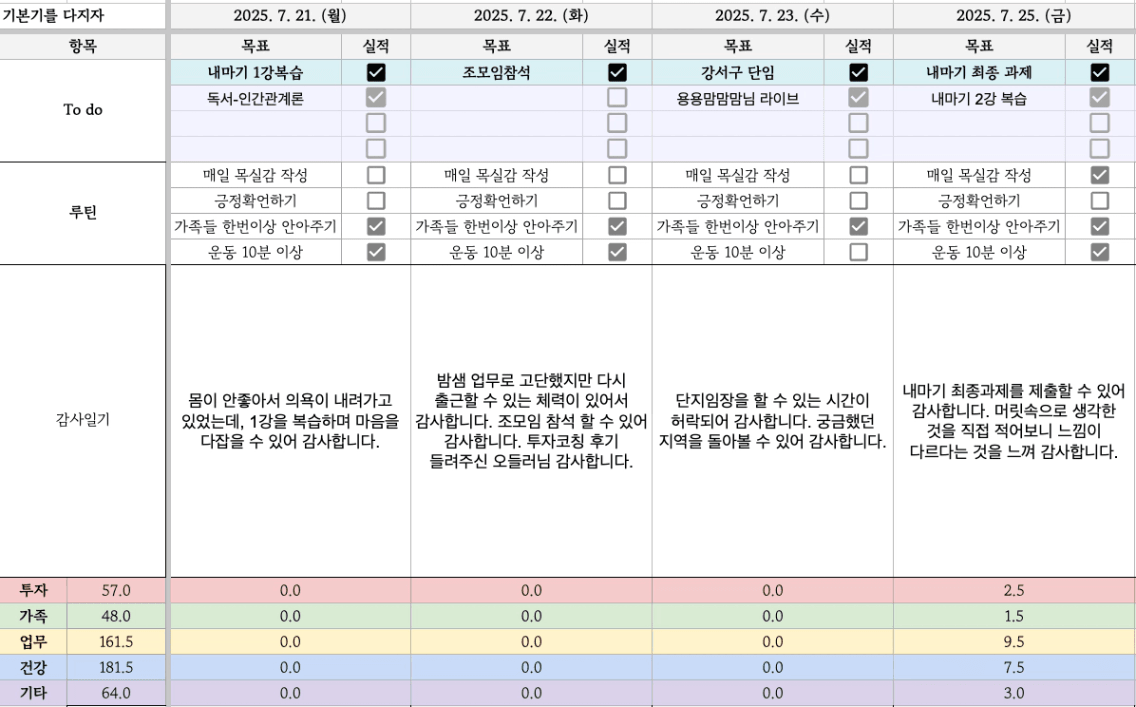
Task: Uncheck 가족들 한번이상 안아주기 for July 22
Action: (x=617, y=226)
